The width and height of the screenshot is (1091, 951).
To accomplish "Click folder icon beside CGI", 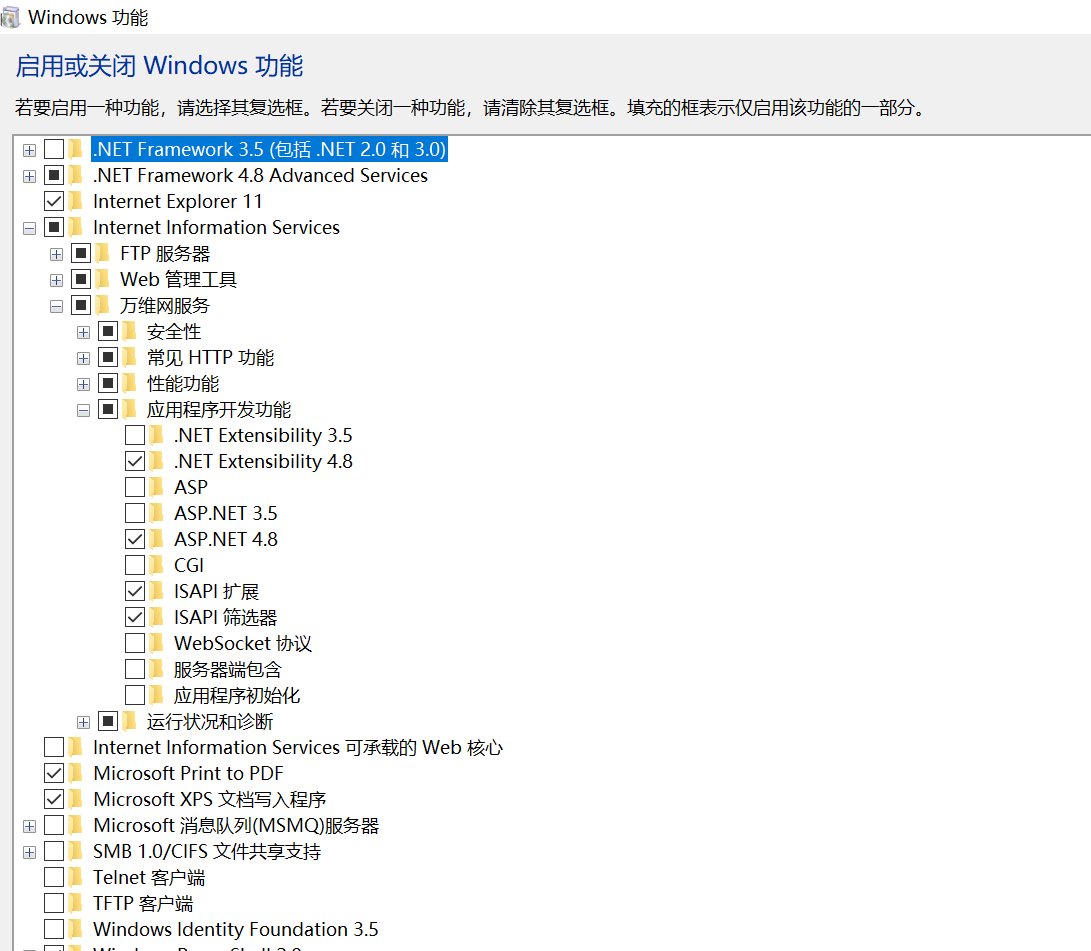I will [158, 565].
